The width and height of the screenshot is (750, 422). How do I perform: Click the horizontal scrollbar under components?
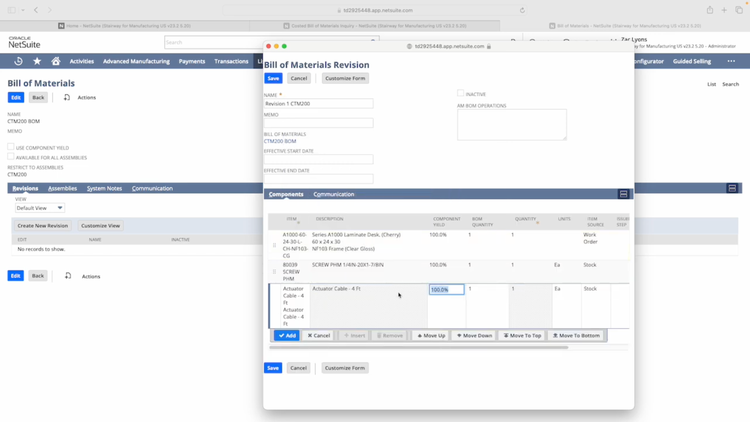(x=419, y=348)
